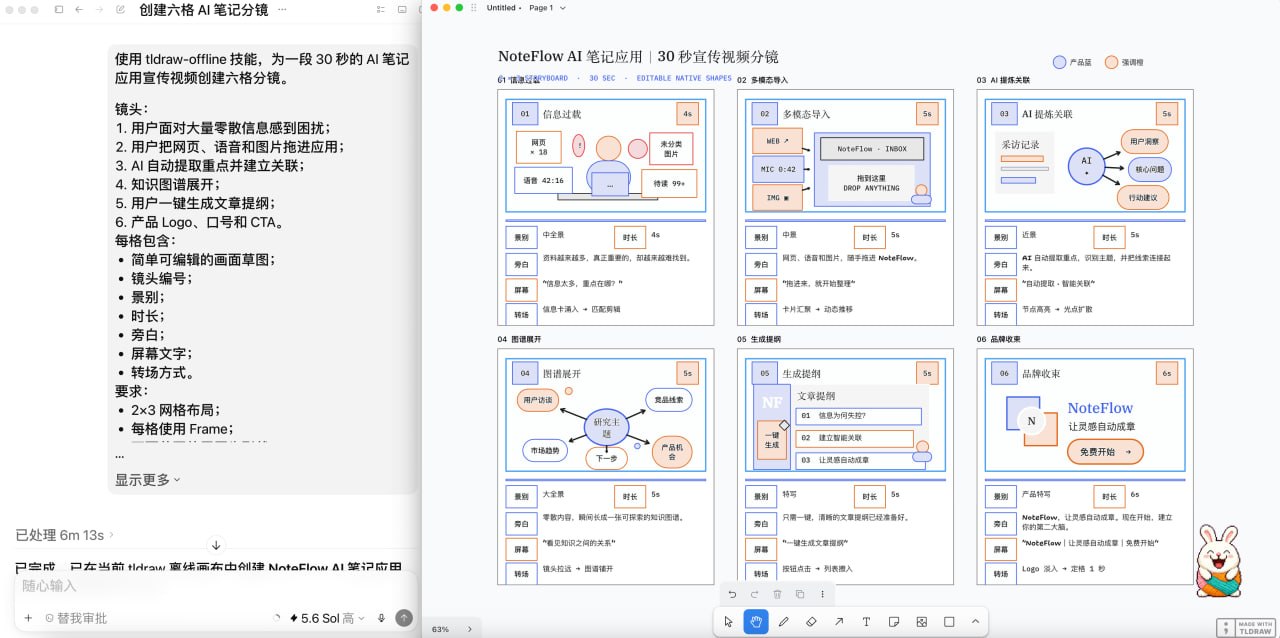1280x638 pixels.
Task: Select the Sticky note tool
Action: pyautogui.click(x=894, y=621)
